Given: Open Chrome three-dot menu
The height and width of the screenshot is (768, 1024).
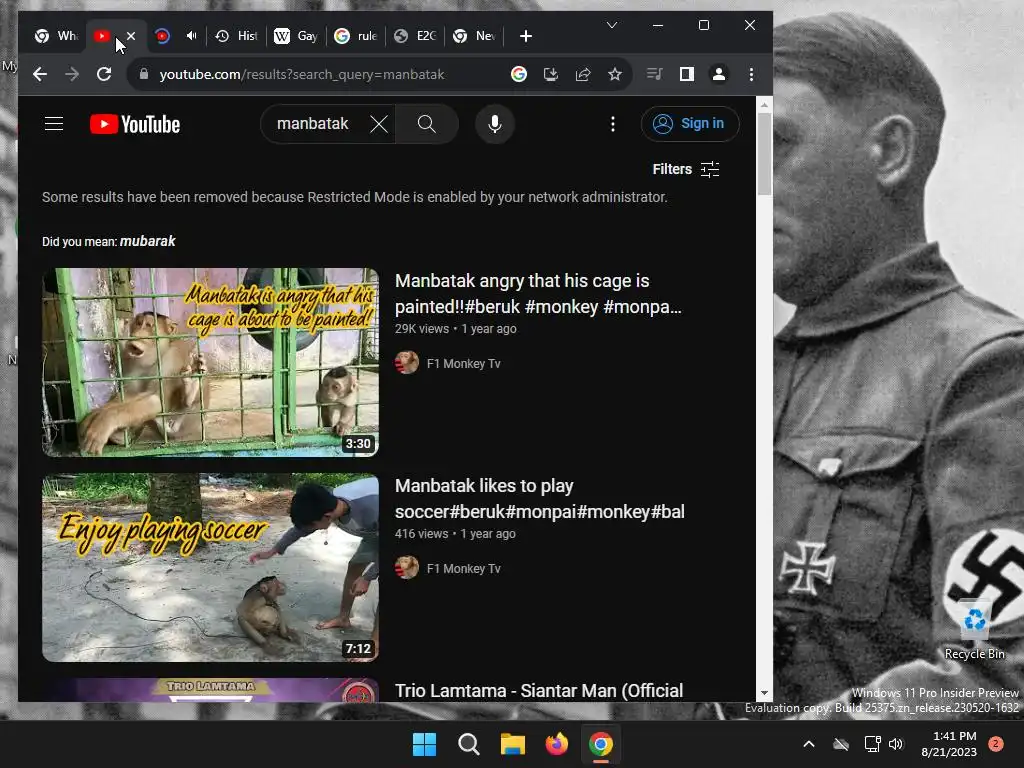Looking at the screenshot, I should tap(751, 74).
